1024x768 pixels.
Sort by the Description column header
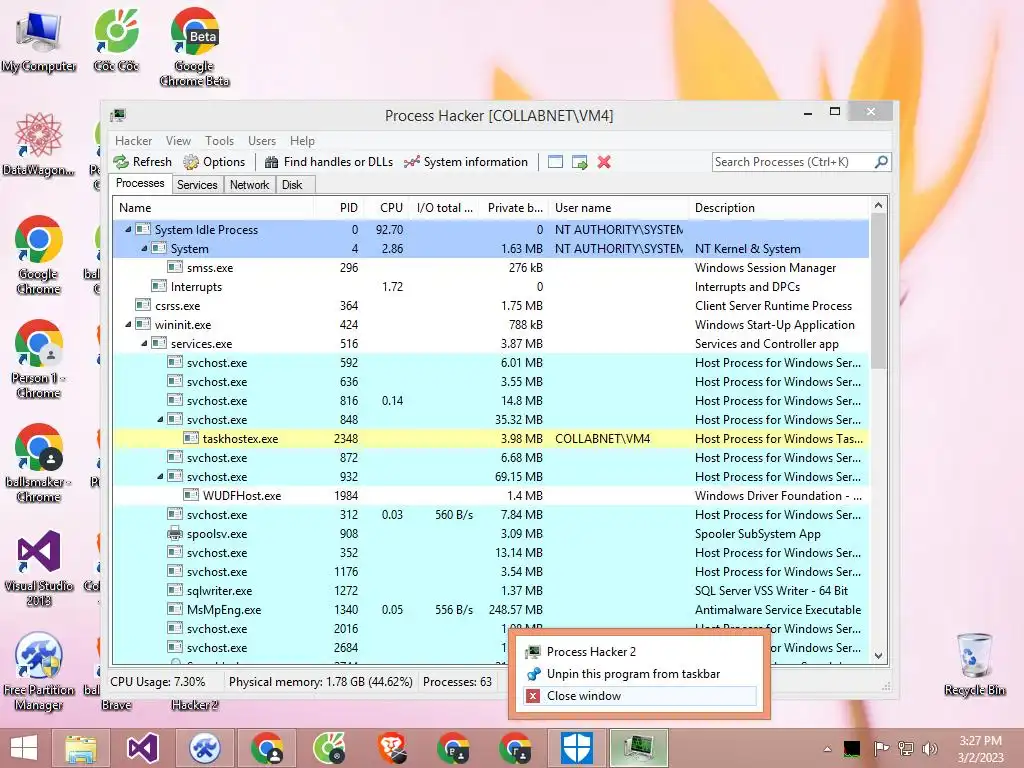(779, 208)
